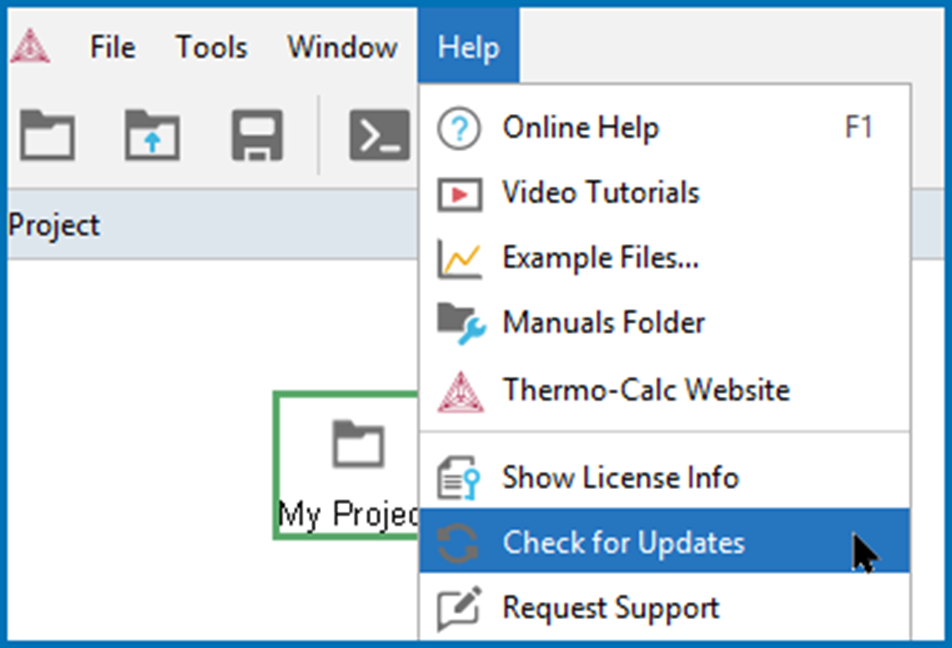952x648 pixels.
Task: Close the Help menu by clicking Help
Action: (x=468, y=46)
